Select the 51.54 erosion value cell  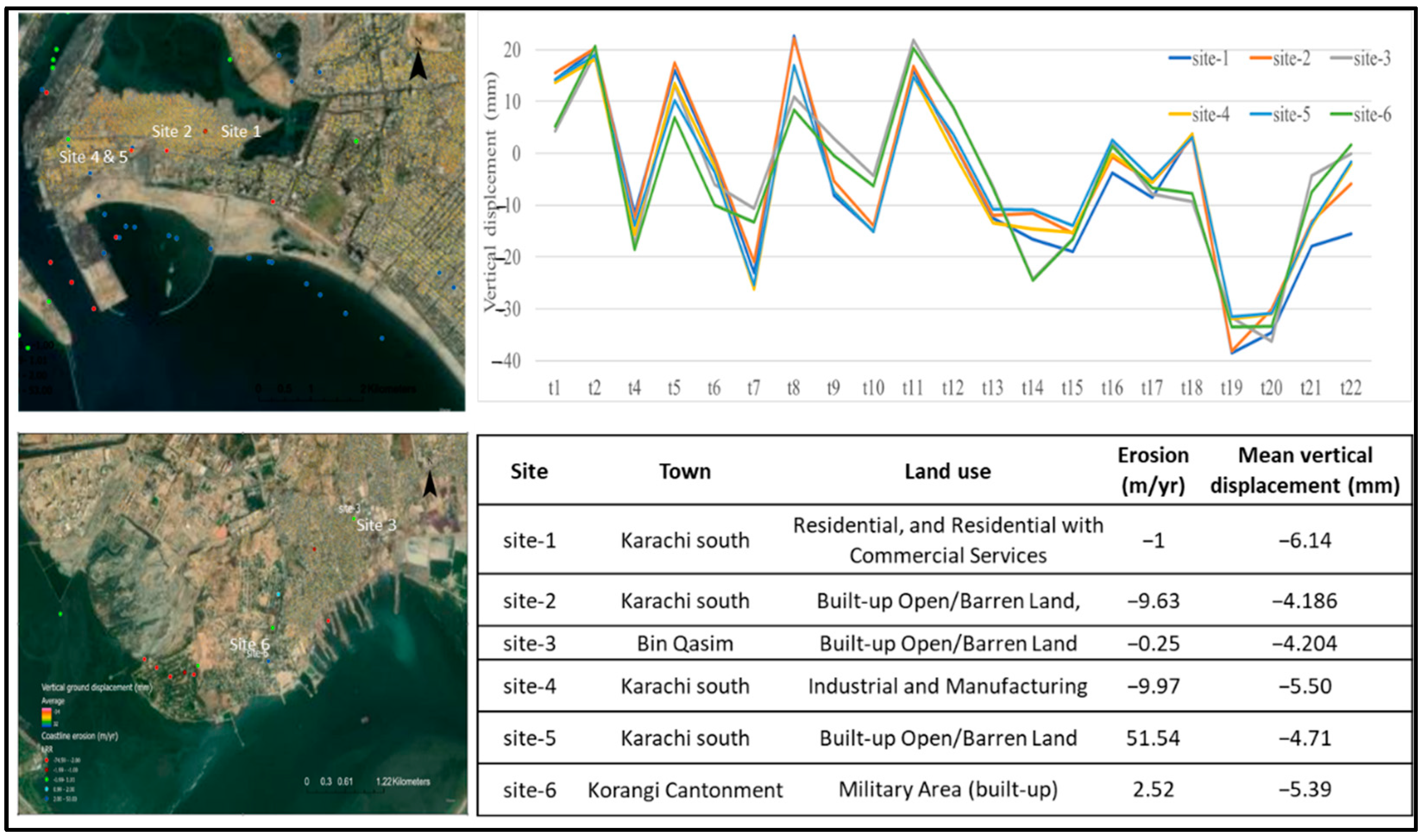1153,738
